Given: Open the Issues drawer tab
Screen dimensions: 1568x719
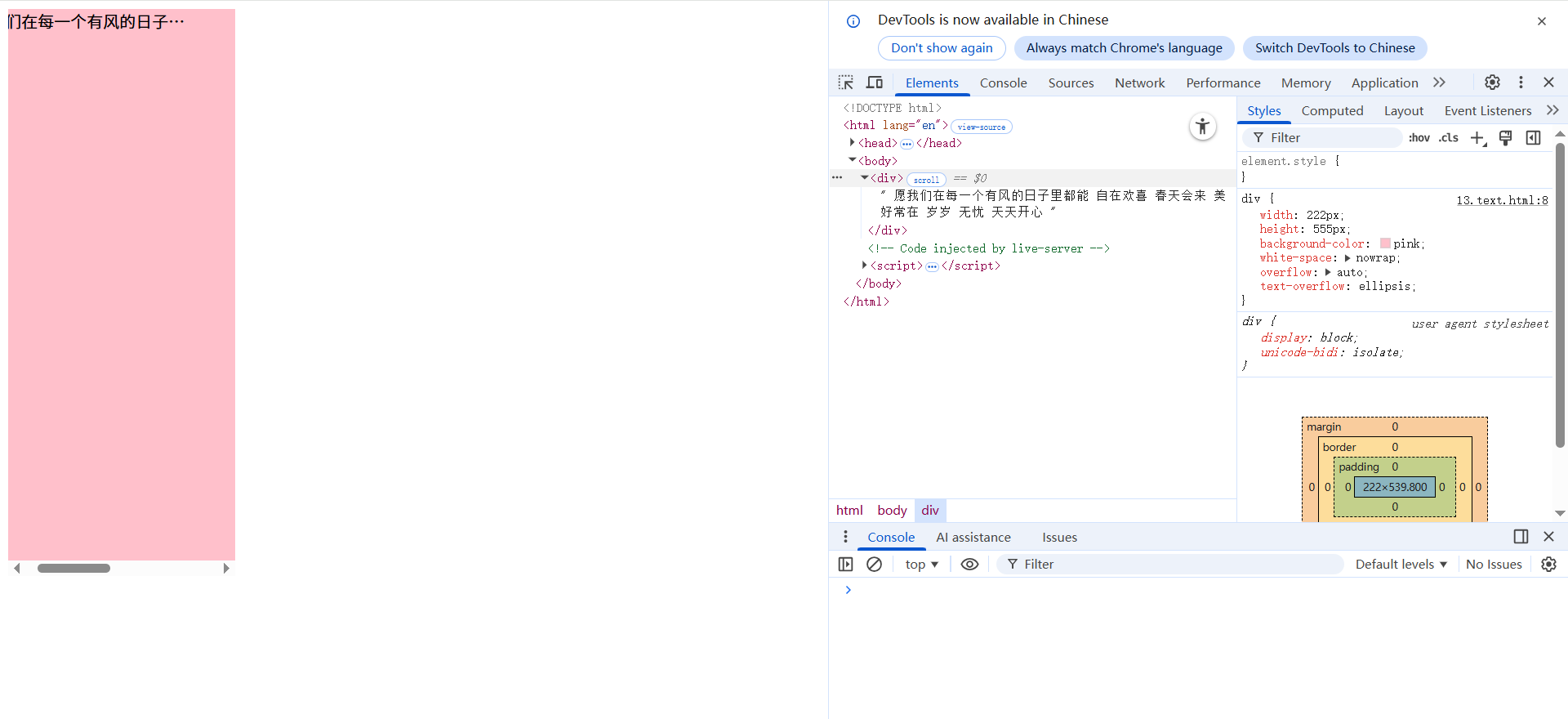Looking at the screenshot, I should [1059, 537].
